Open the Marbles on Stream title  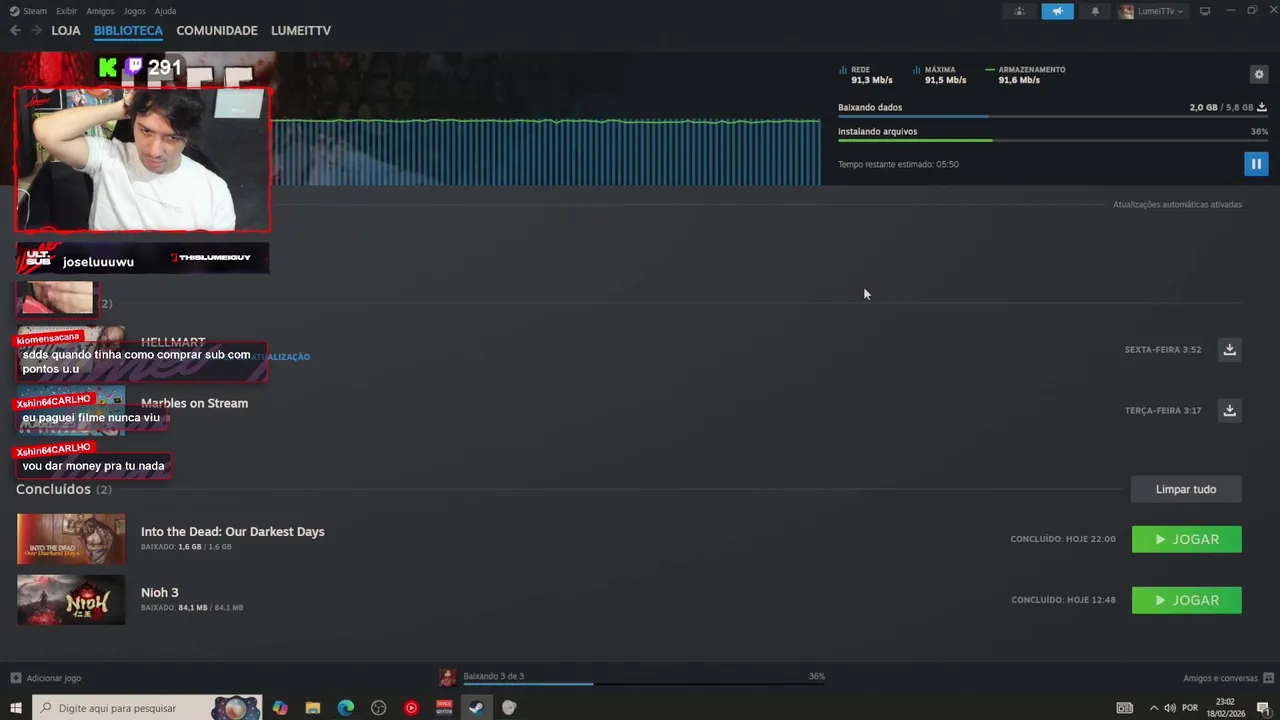194,403
